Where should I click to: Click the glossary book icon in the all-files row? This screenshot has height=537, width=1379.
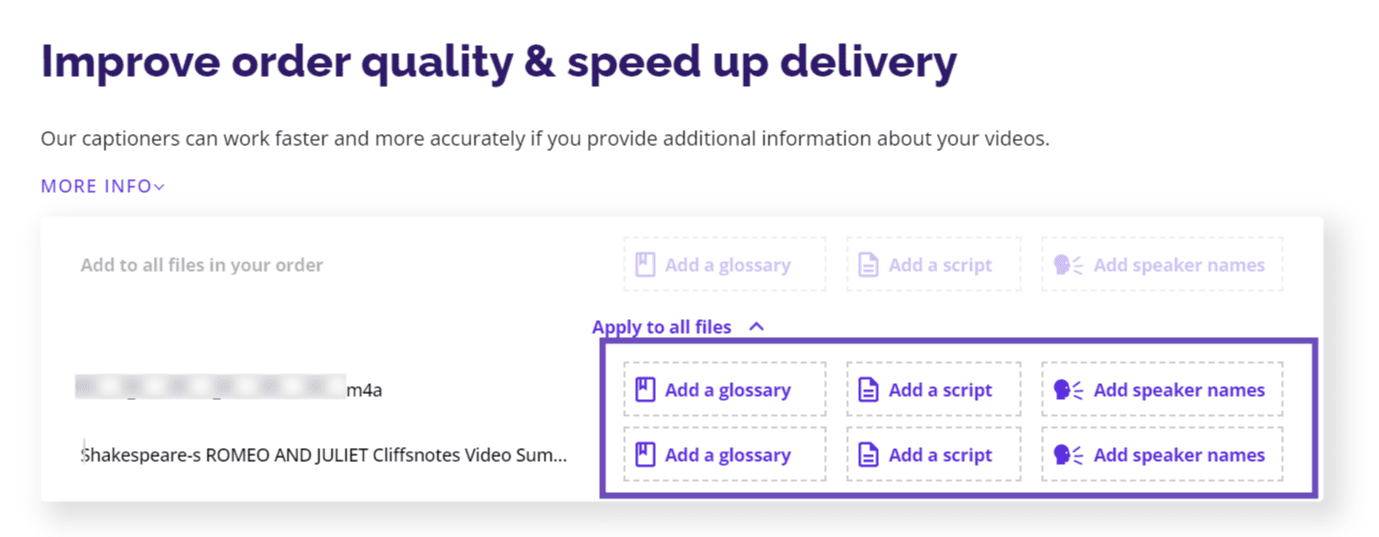(x=645, y=265)
